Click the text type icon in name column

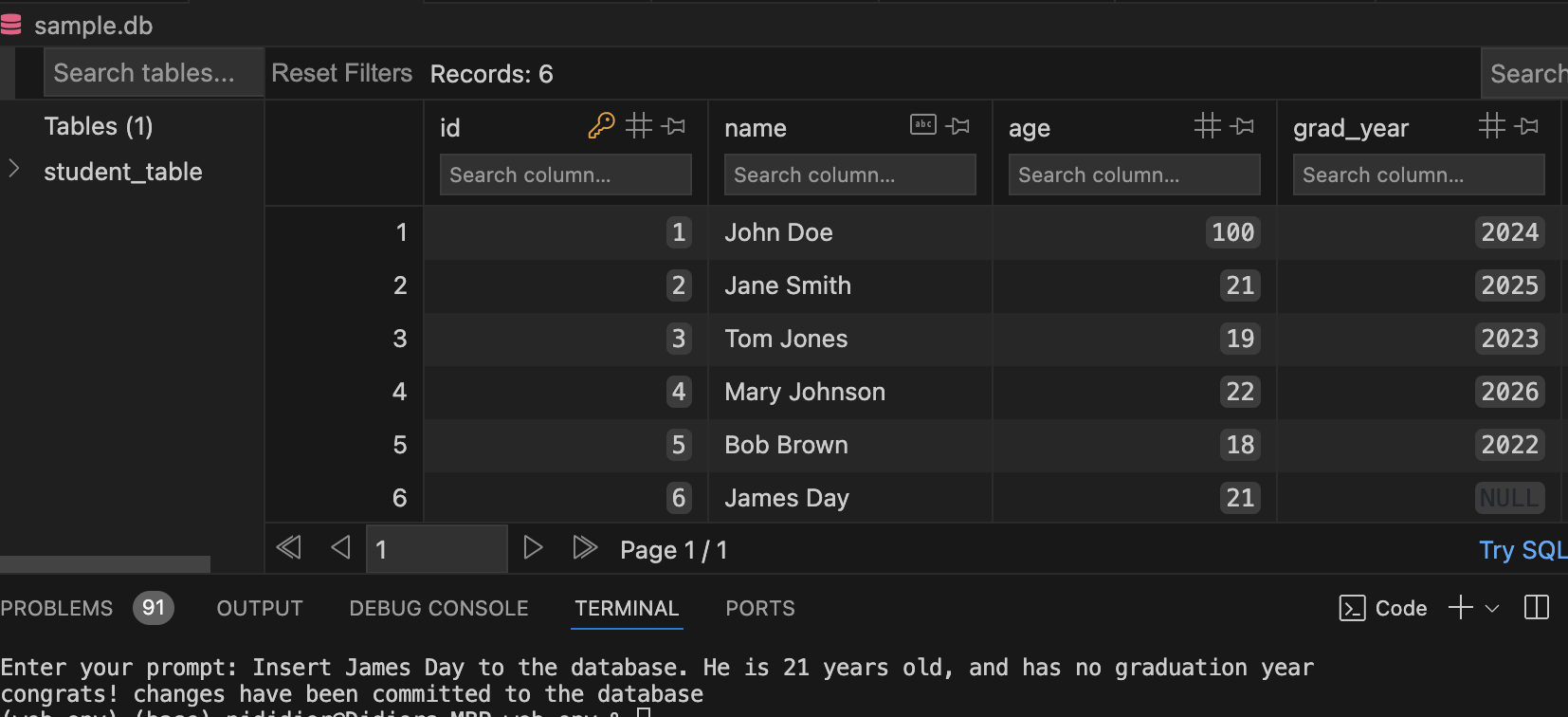coord(922,124)
